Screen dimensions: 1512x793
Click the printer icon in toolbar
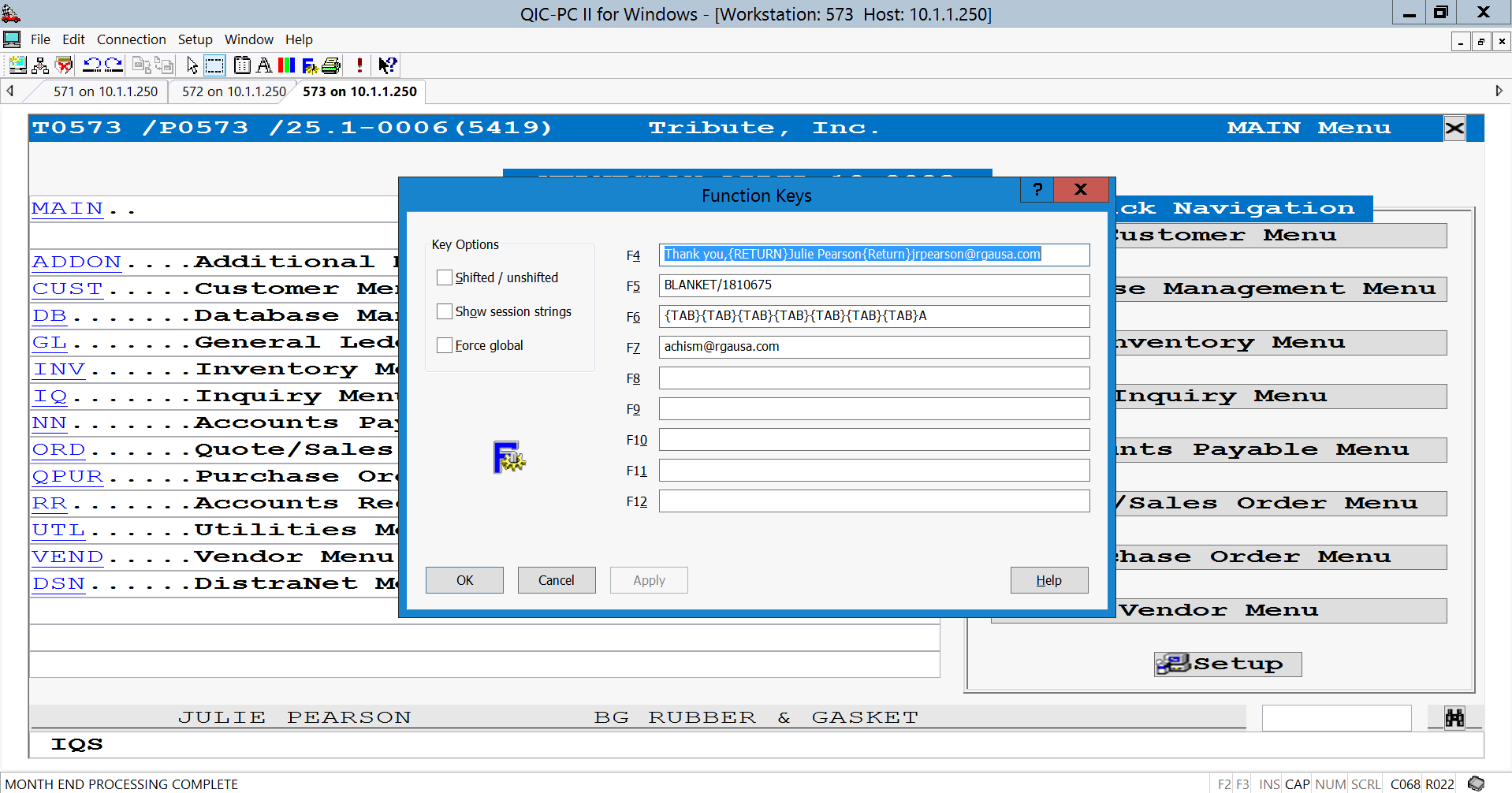coord(332,65)
